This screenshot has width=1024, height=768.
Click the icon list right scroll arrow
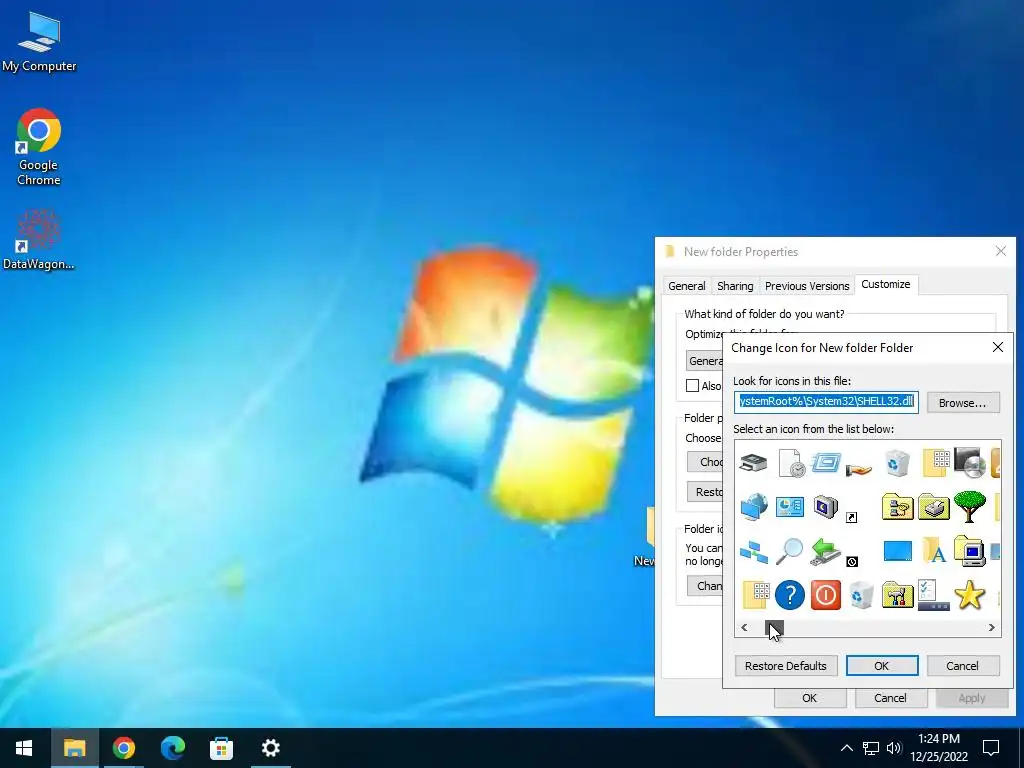pyautogui.click(x=991, y=628)
